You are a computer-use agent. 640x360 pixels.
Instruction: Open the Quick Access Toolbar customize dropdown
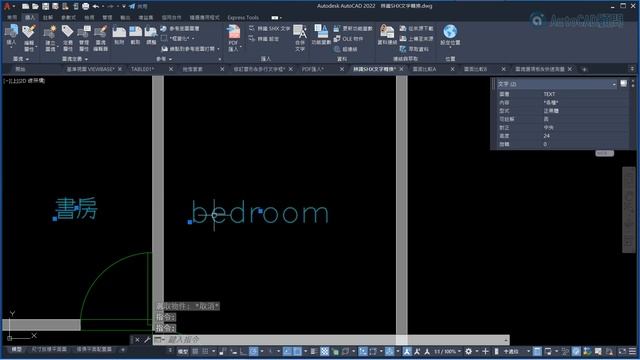pyautogui.click(x=124, y=6)
